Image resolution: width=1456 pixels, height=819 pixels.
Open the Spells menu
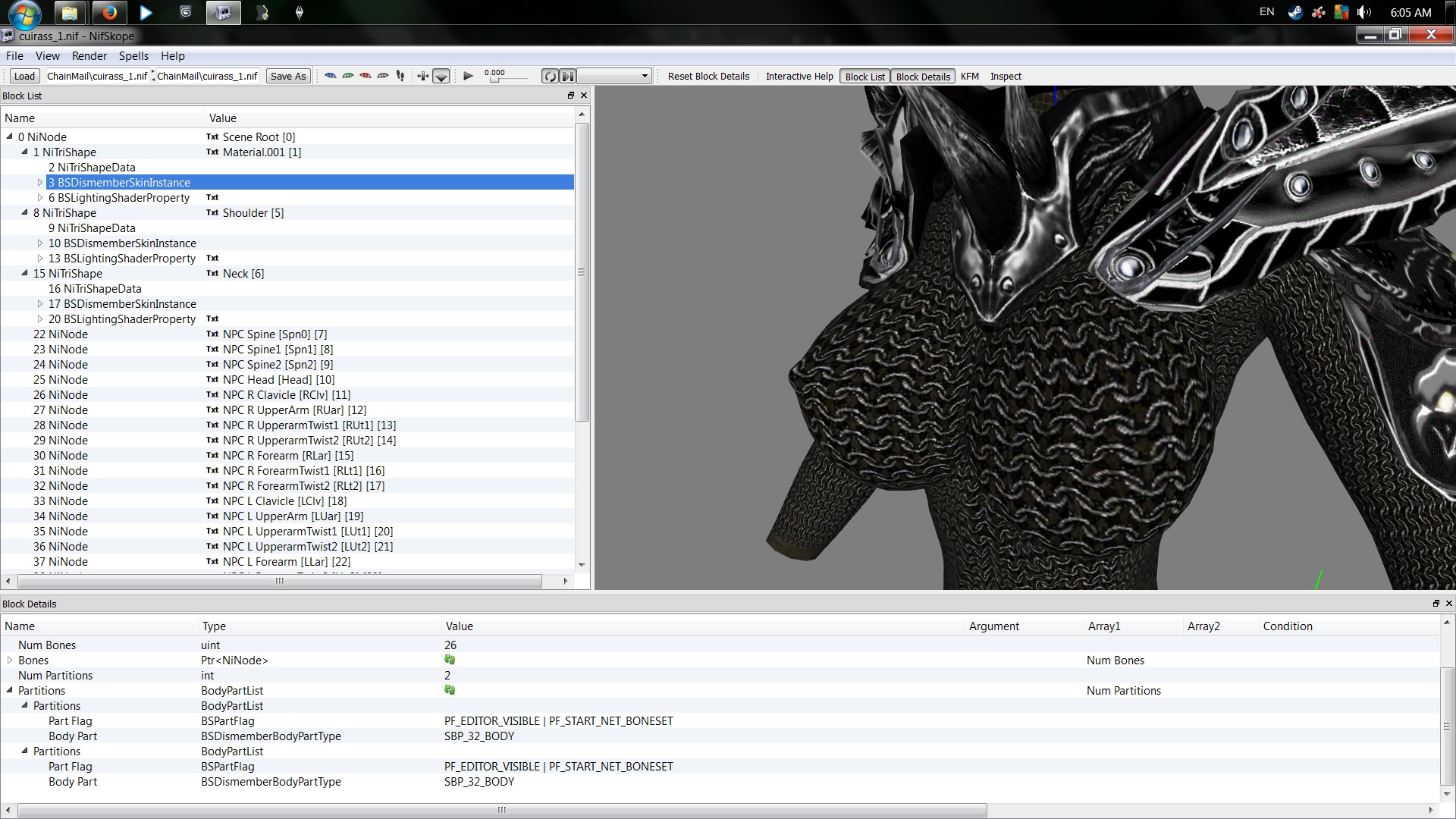(x=133, y=56)
